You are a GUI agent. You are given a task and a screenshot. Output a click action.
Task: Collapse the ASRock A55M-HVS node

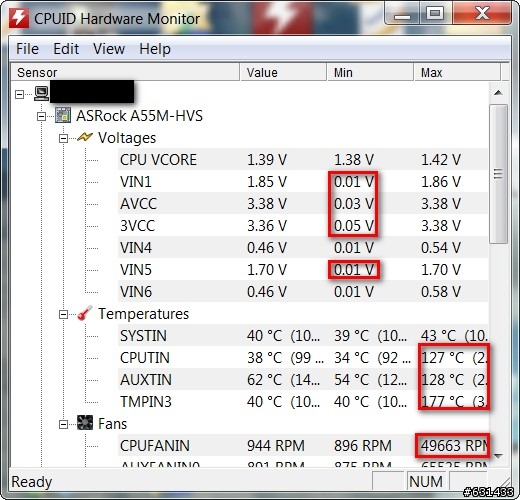tap(42, 117)
